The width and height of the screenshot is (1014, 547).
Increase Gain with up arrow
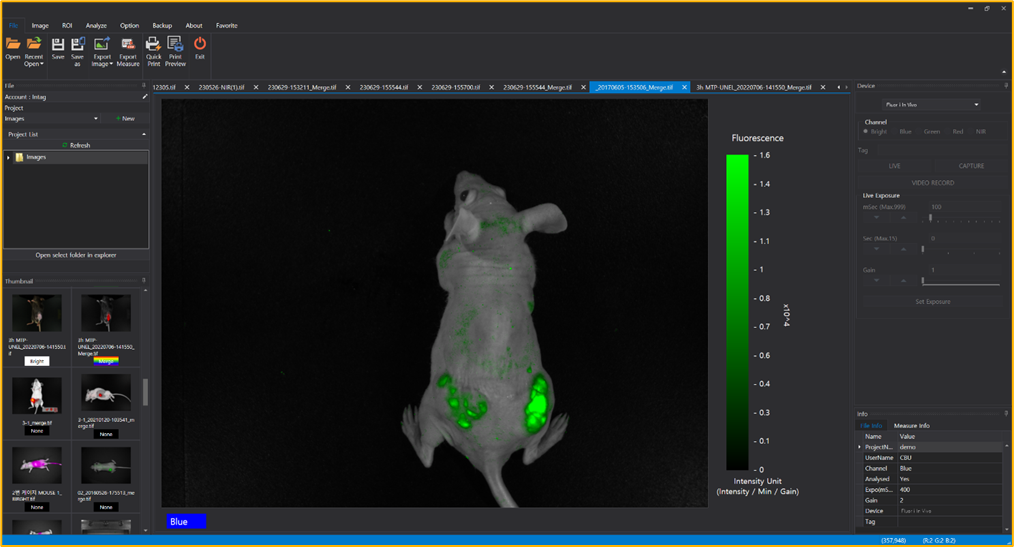(903, 281)
